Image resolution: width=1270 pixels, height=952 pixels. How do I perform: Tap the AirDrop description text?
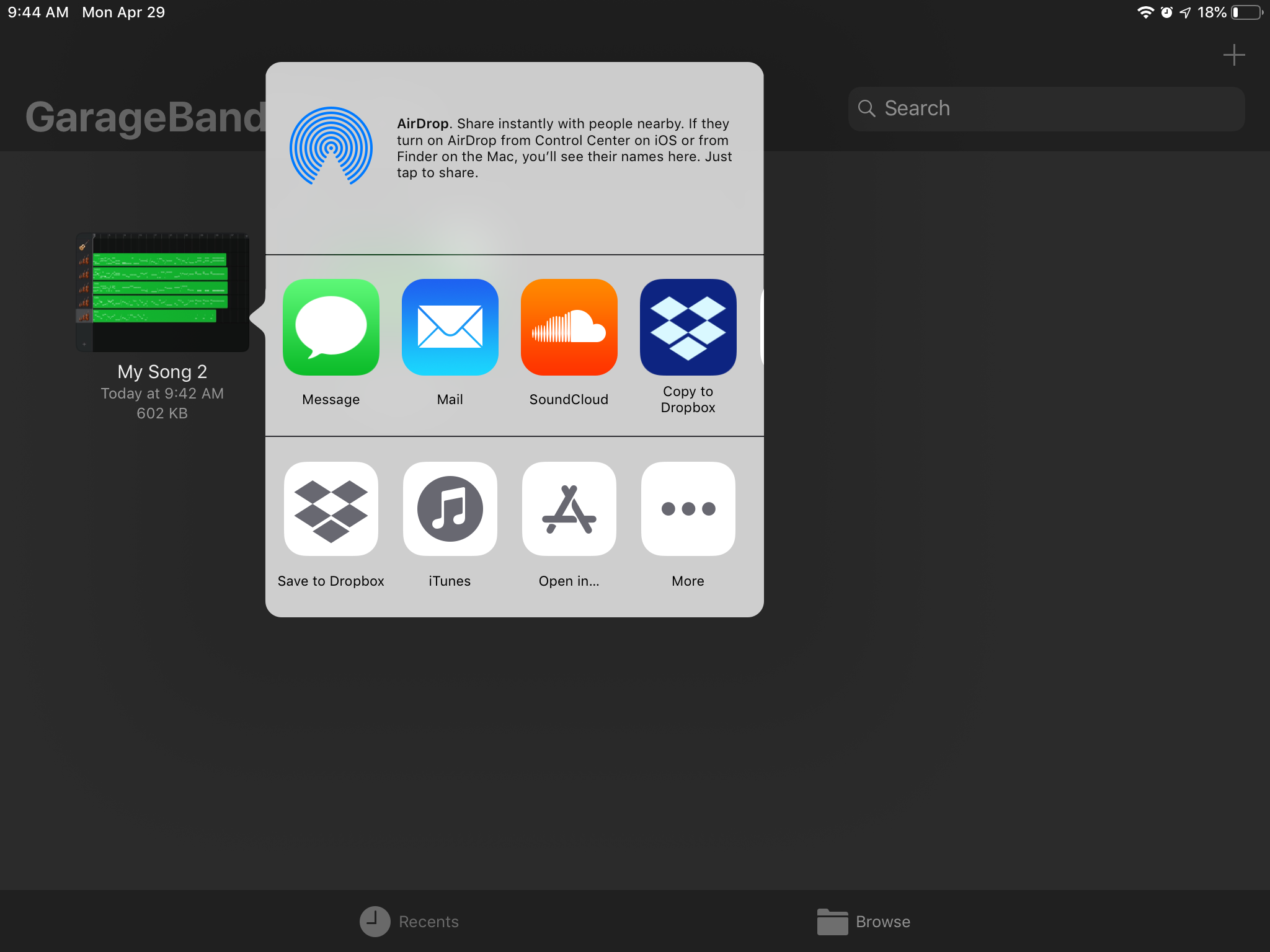(564, 148)
